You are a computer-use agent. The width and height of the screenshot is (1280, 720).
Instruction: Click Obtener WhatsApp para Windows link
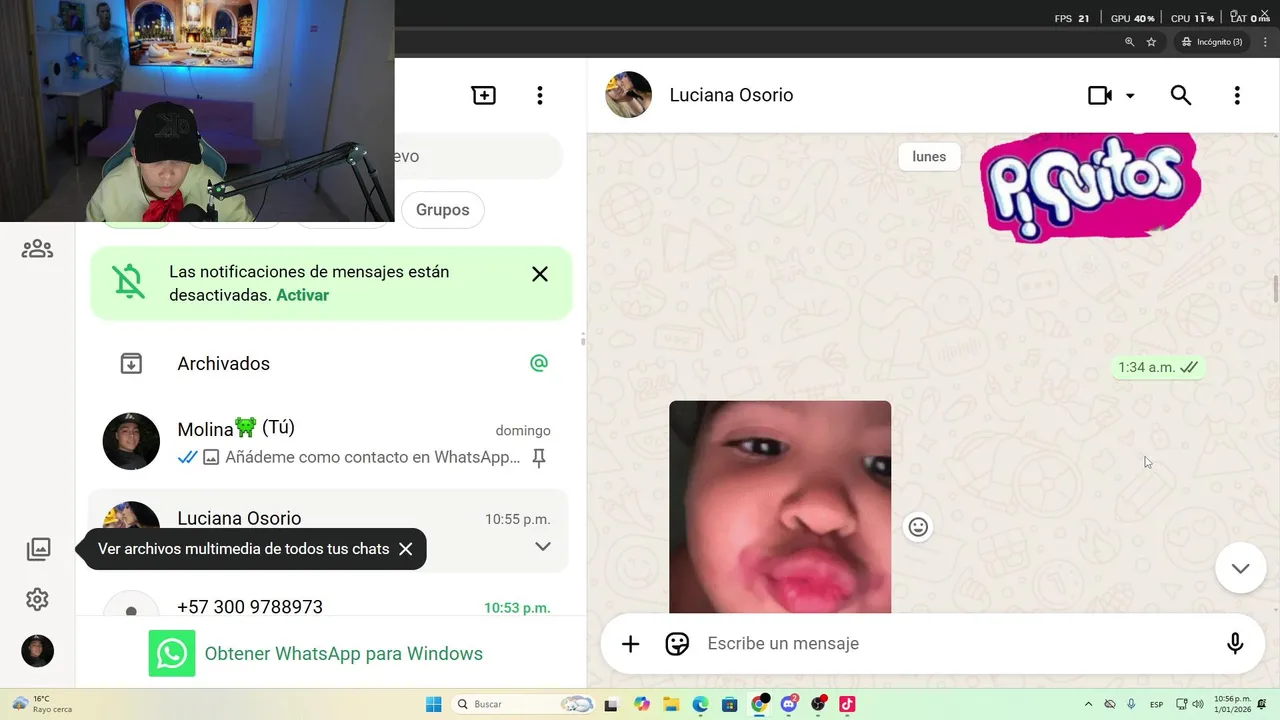pos(343,654)
